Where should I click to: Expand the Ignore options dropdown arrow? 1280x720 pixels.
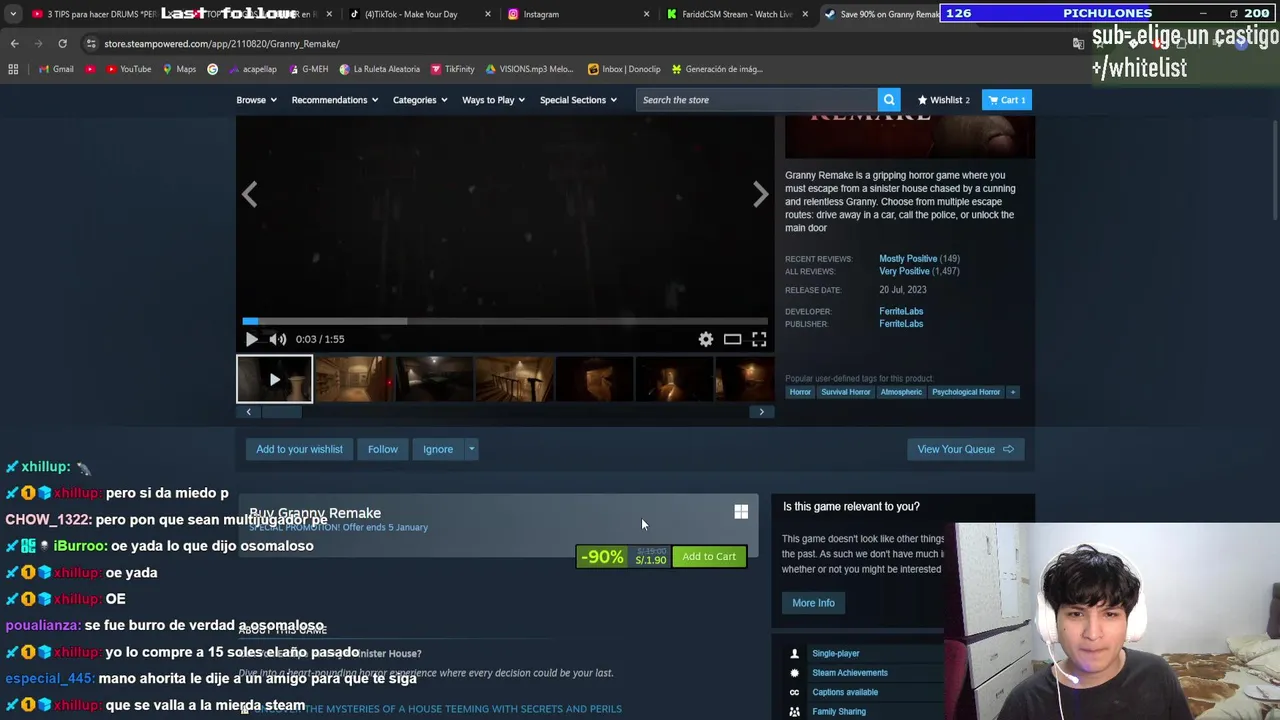tap(471, 449)
